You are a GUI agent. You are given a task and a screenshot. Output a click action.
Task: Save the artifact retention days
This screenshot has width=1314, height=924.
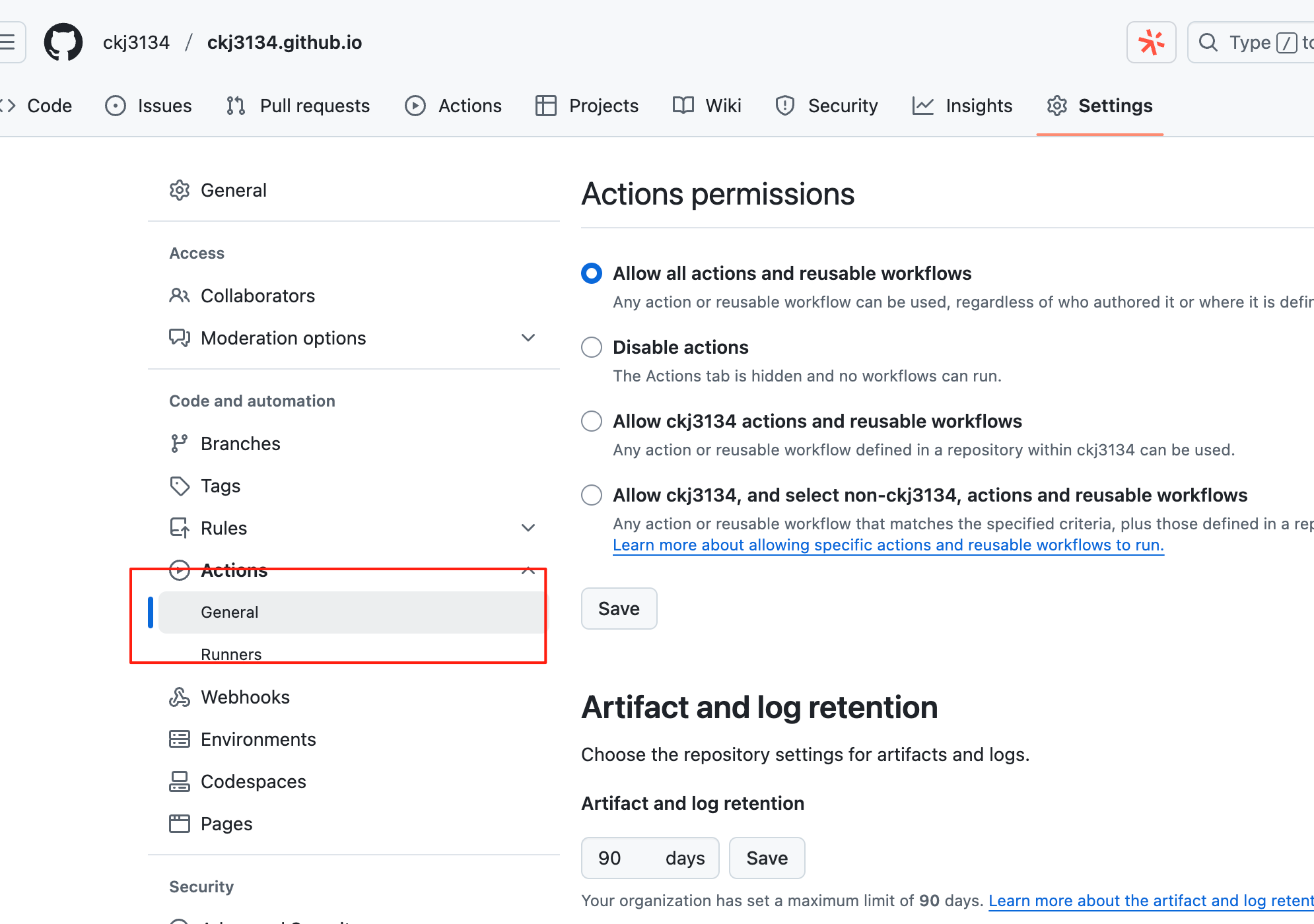click(767, 858)
